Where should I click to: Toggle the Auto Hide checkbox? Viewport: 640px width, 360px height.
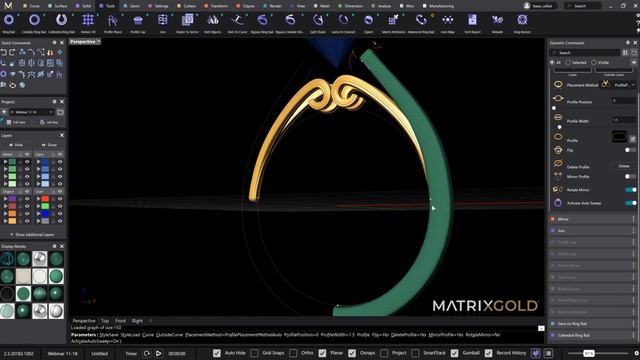tap(217, 353)
